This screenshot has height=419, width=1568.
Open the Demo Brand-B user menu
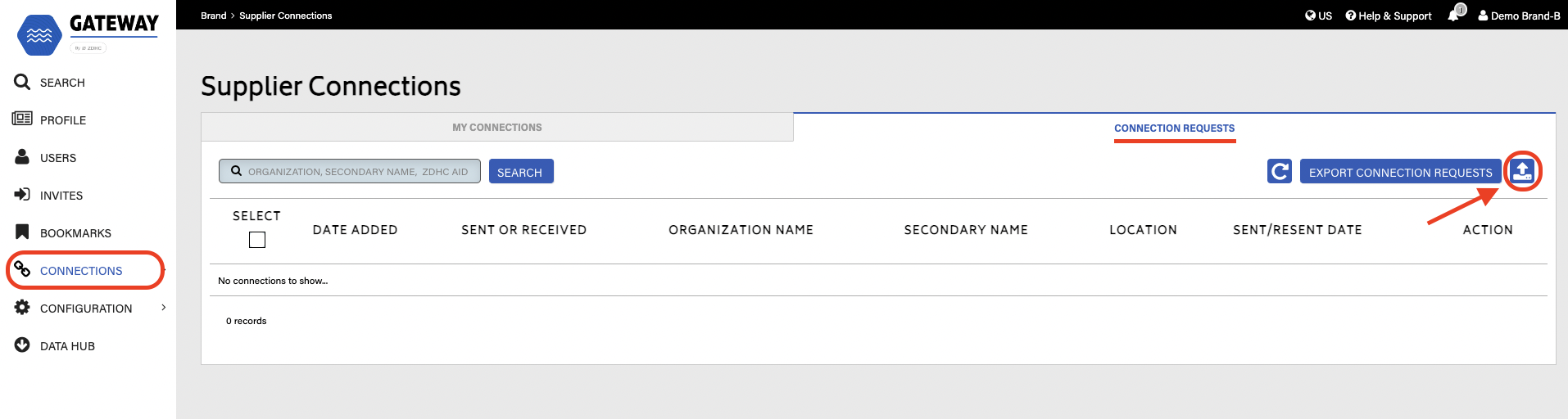coord(1519,16)
